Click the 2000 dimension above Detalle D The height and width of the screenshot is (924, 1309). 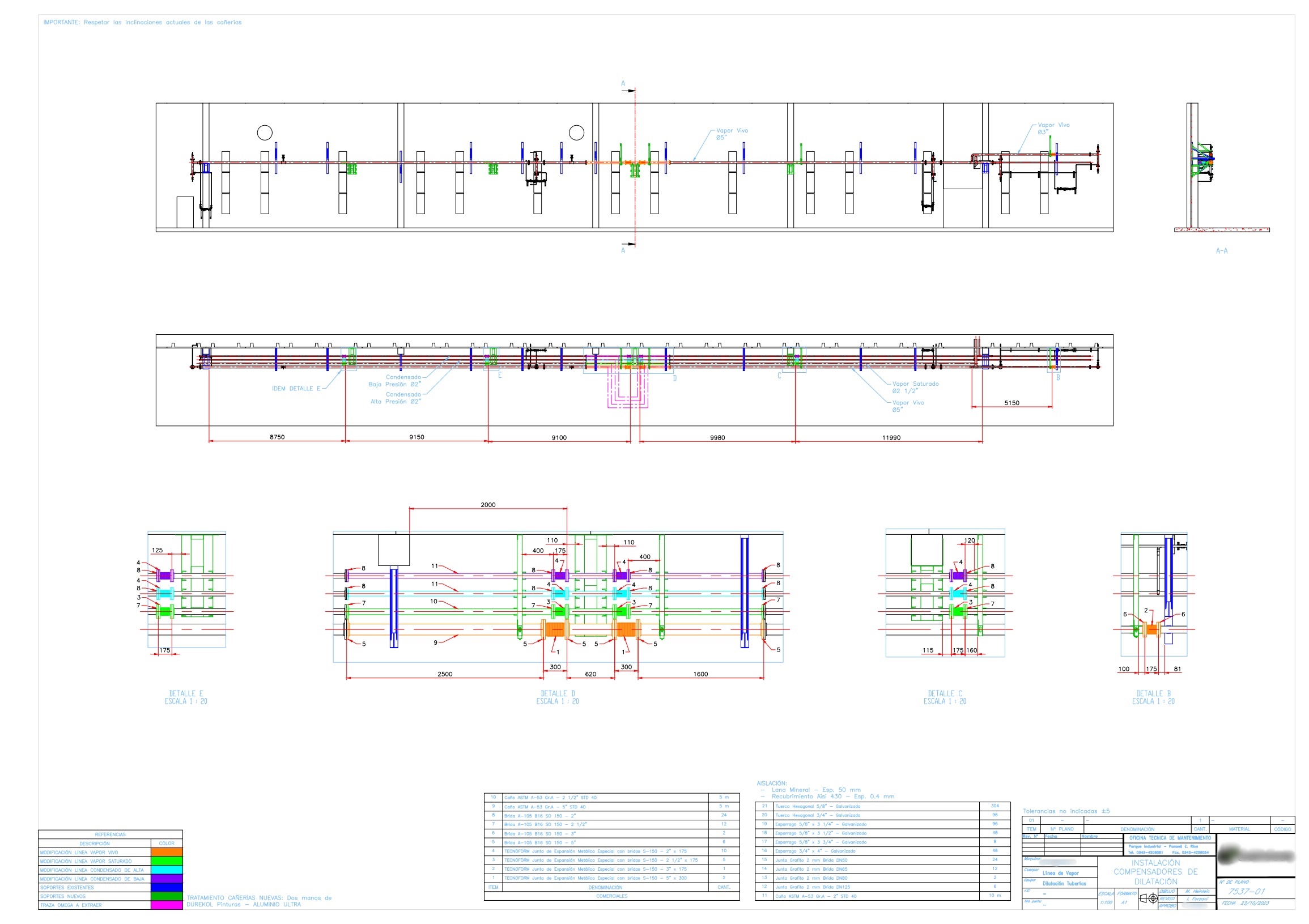coord(488,505)
